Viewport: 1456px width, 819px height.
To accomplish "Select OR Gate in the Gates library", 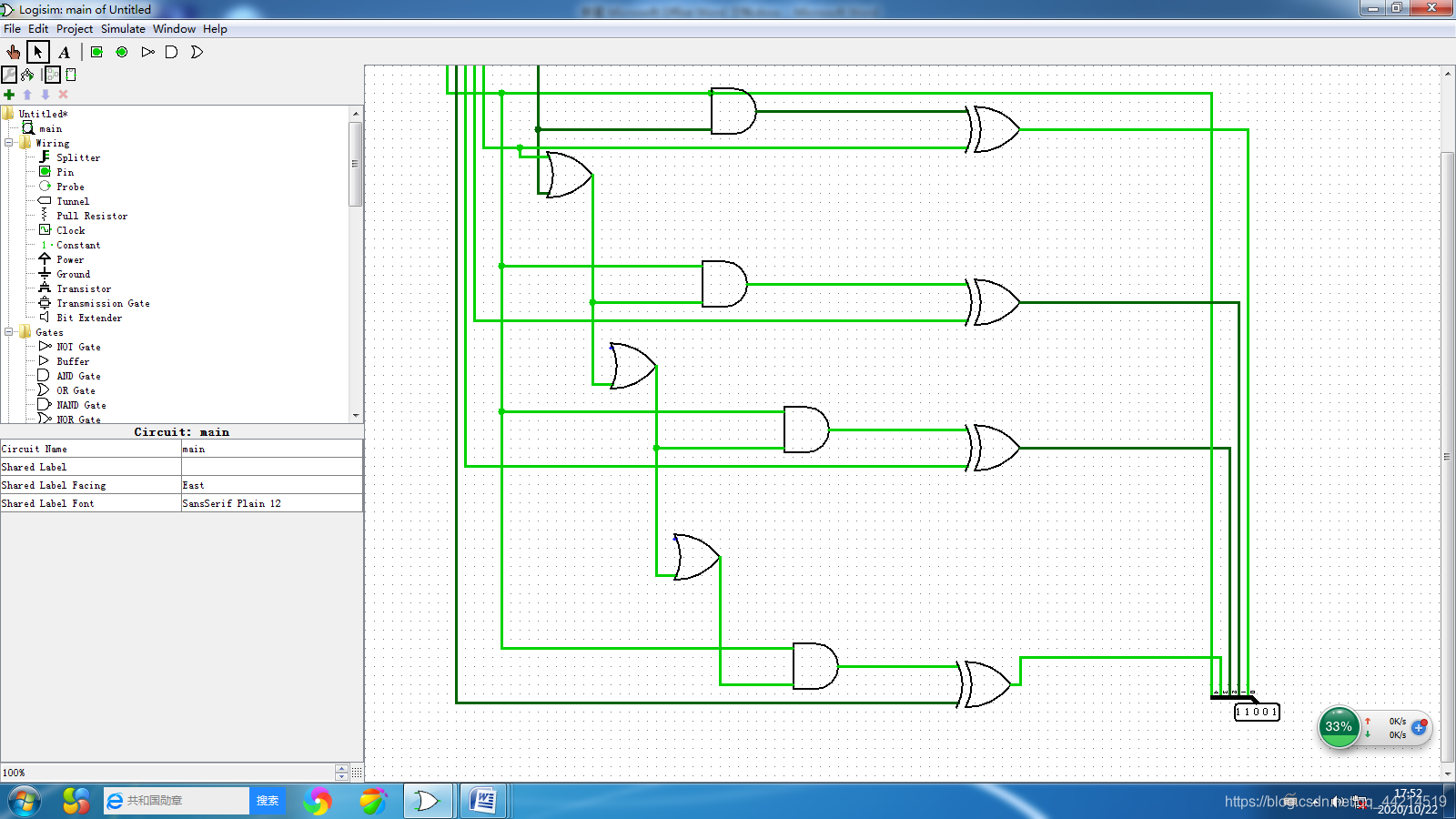I will click(x=76, y=390).
